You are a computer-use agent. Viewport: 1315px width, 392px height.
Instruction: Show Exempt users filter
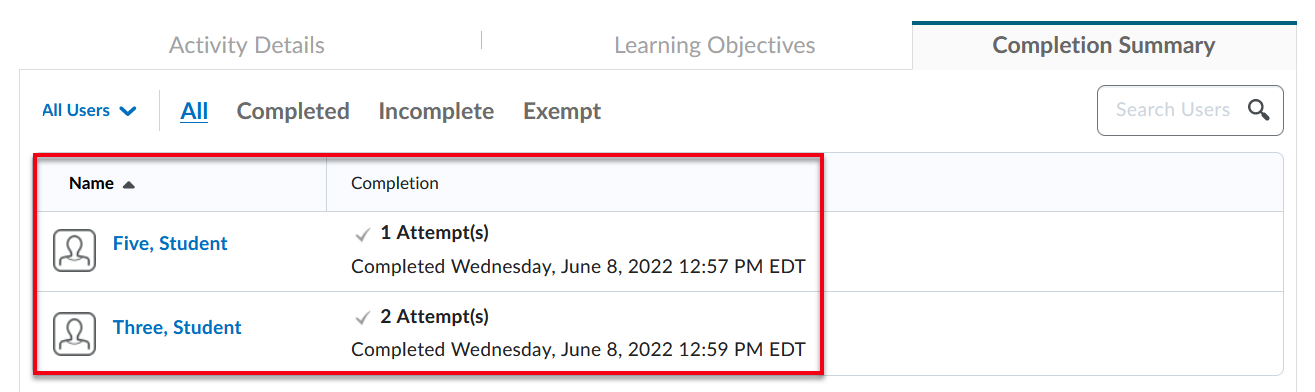(x=562, y=111)
